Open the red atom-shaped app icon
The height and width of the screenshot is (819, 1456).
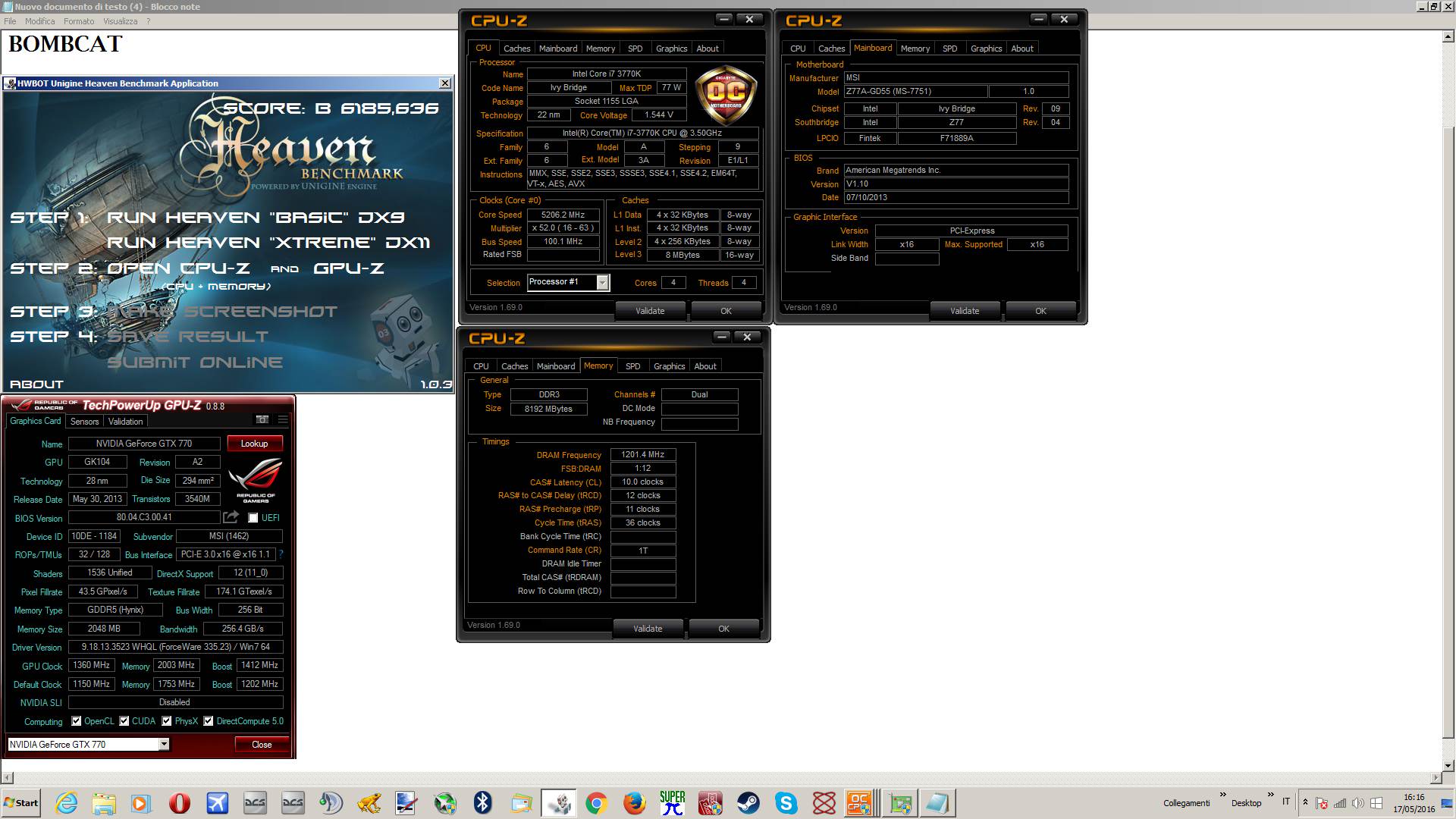(824, 802)
